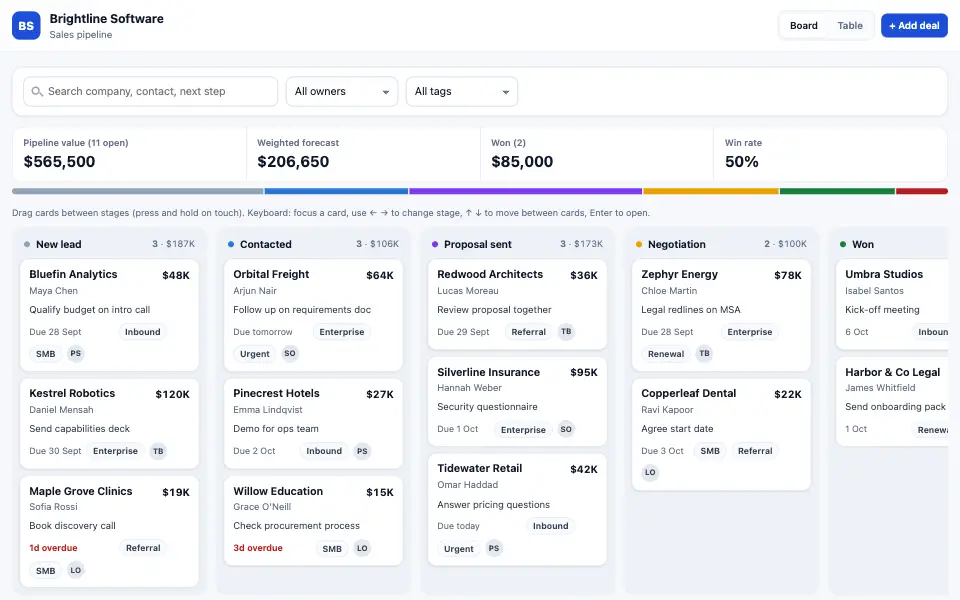Click the $120K amount on Kestrel Robotics
The image size is (960, 600).
[172, 394]
